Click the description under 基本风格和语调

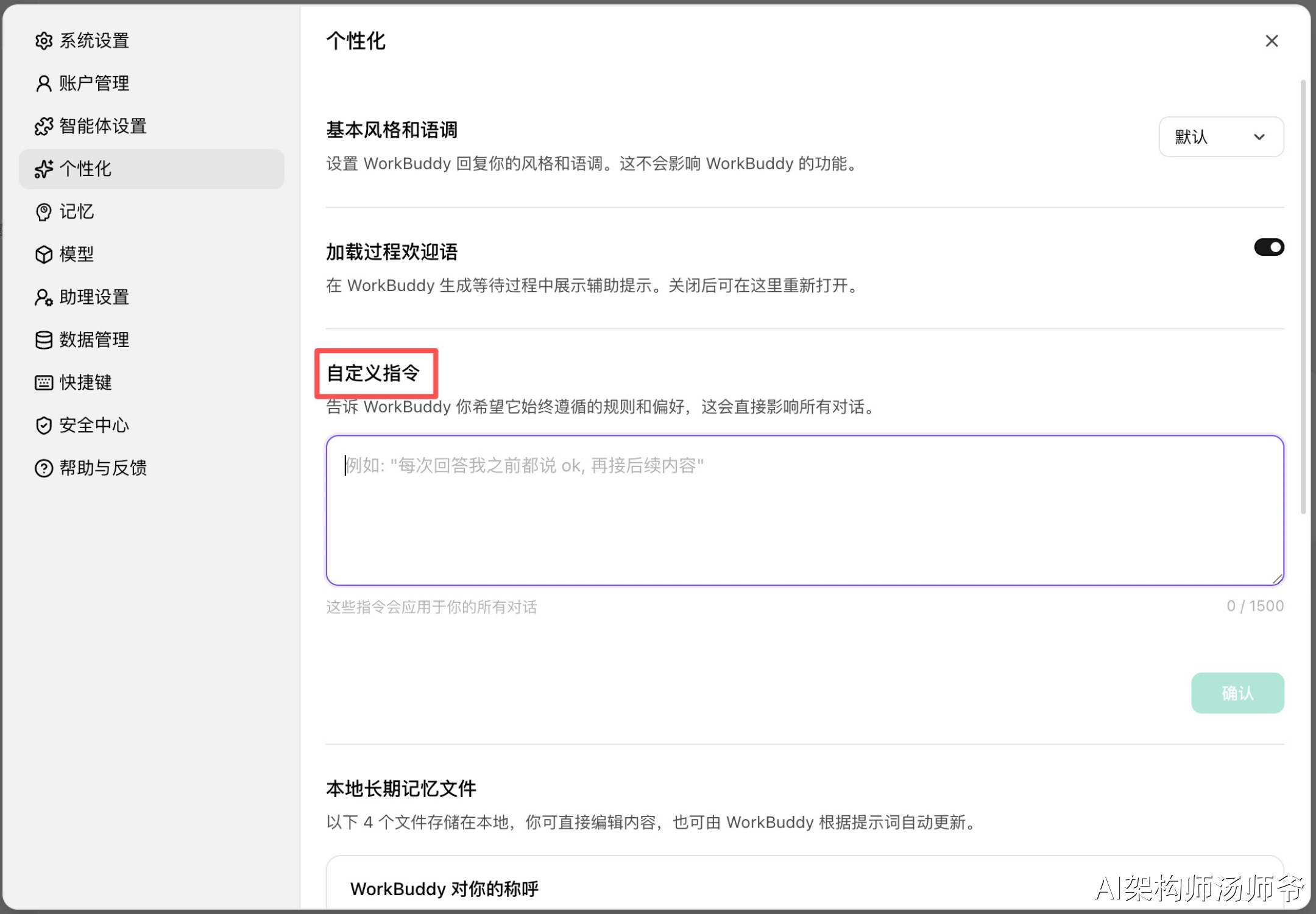pos(594,164)
